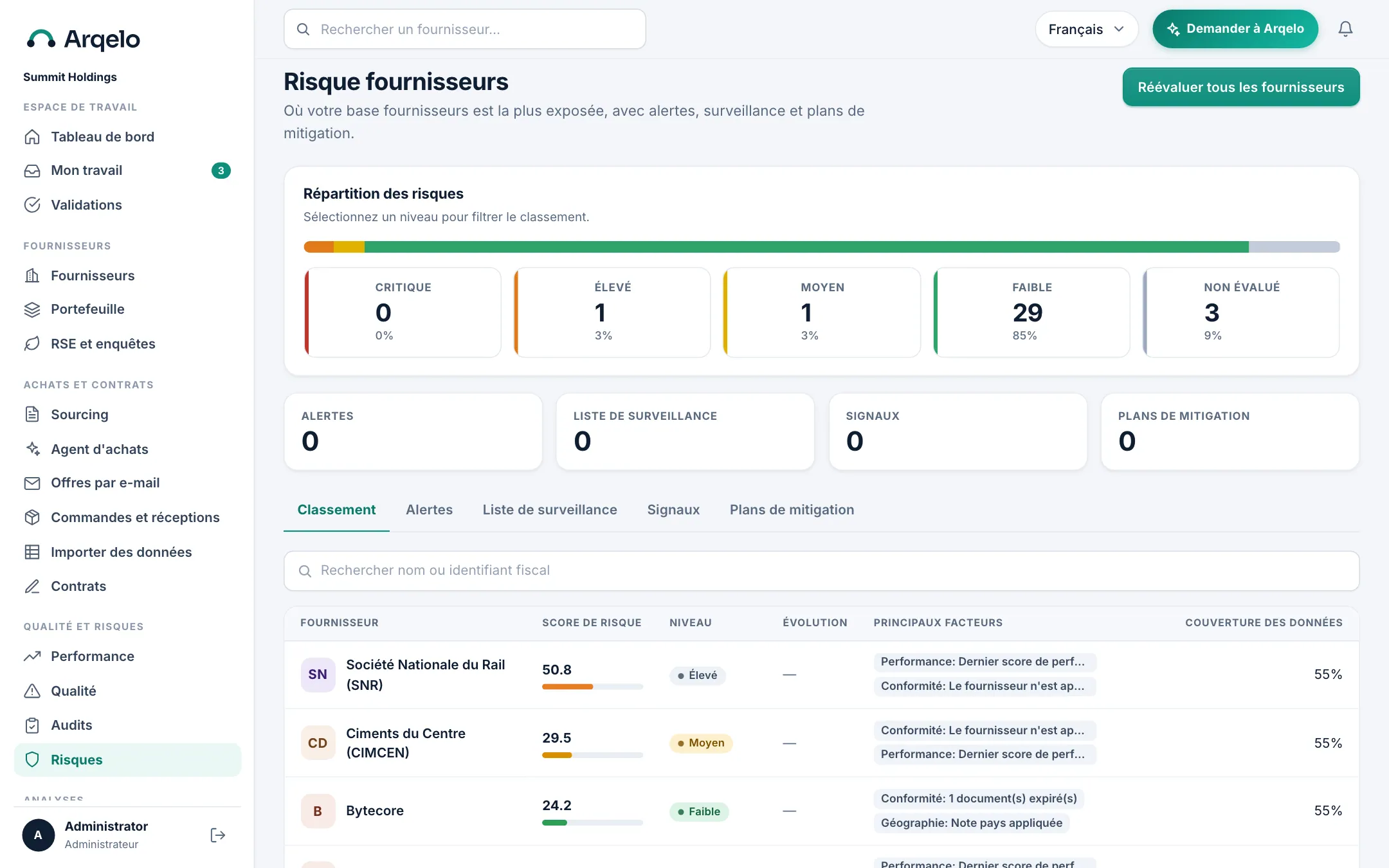Open the Liste de surveillance tab
Viewport: 1389px width, 868px height.
(550, 510)
